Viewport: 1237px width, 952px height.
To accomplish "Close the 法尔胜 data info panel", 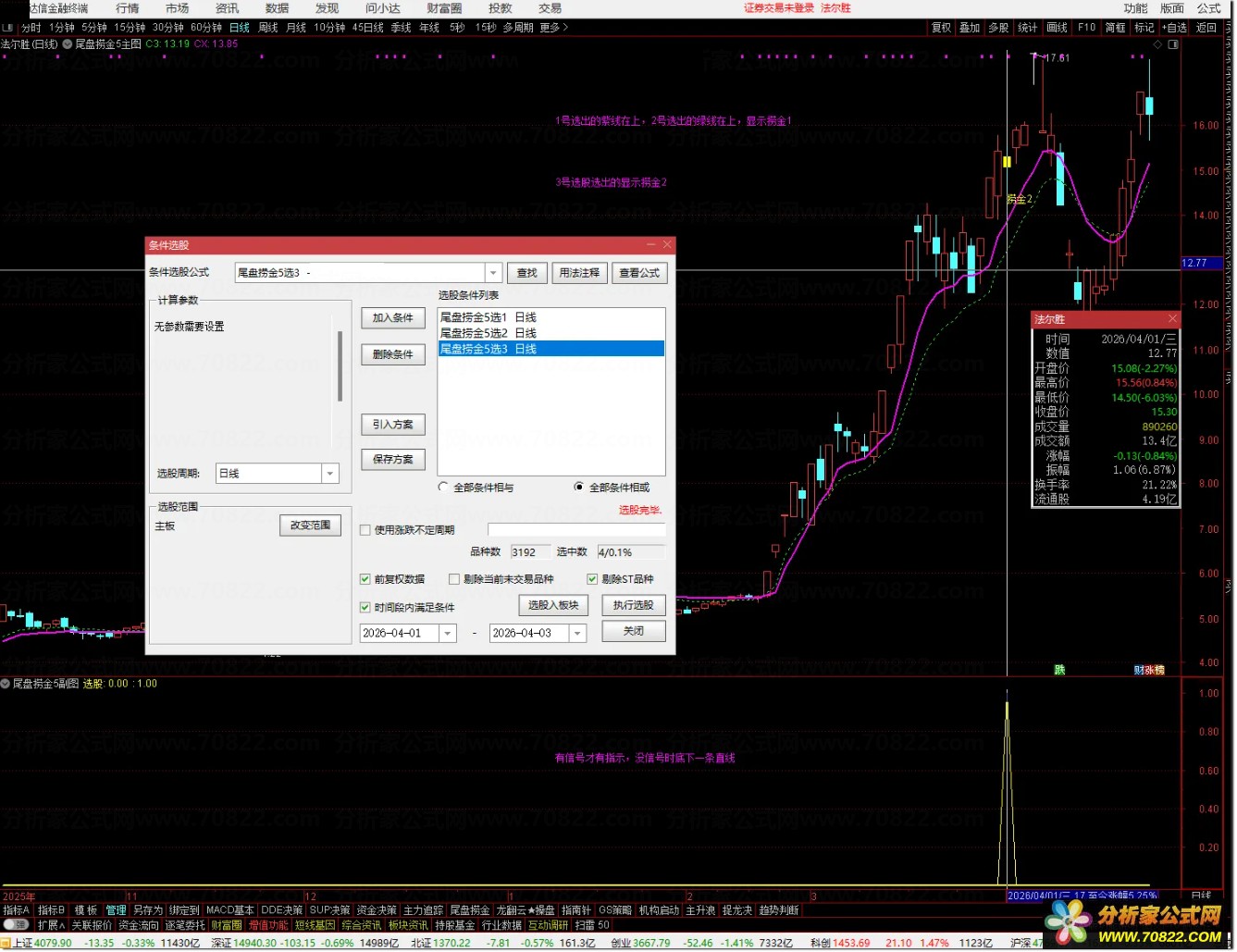I will (x=1172, y=319).
